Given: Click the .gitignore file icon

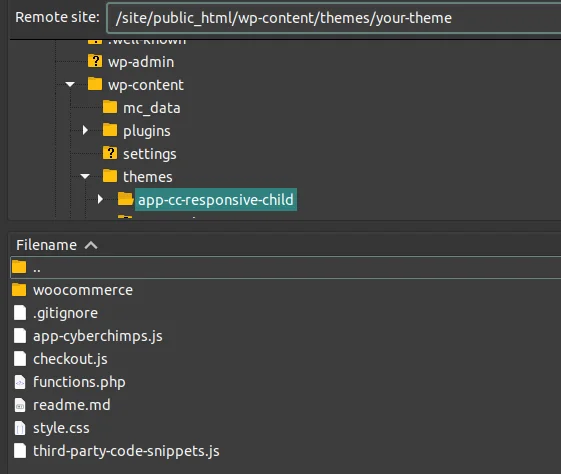Looking at the screenshot, I should click(20, 313).
